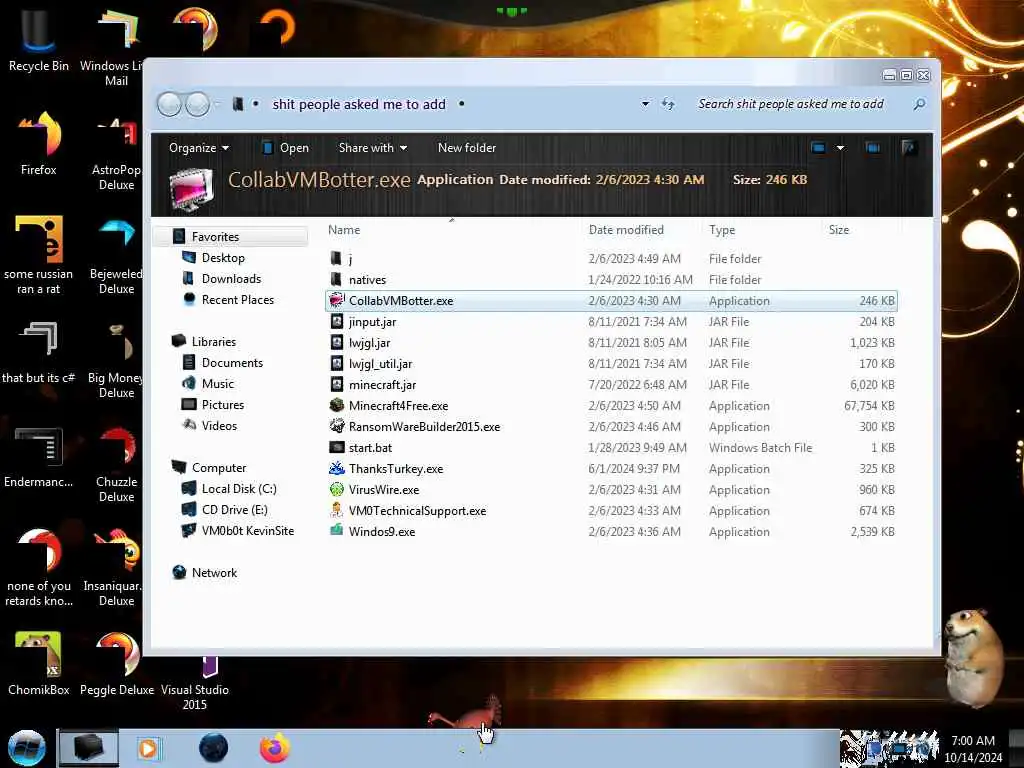Open Local Disk (C:)
Viewport: 1024px width, 768px height.
[x=239, y=488]
